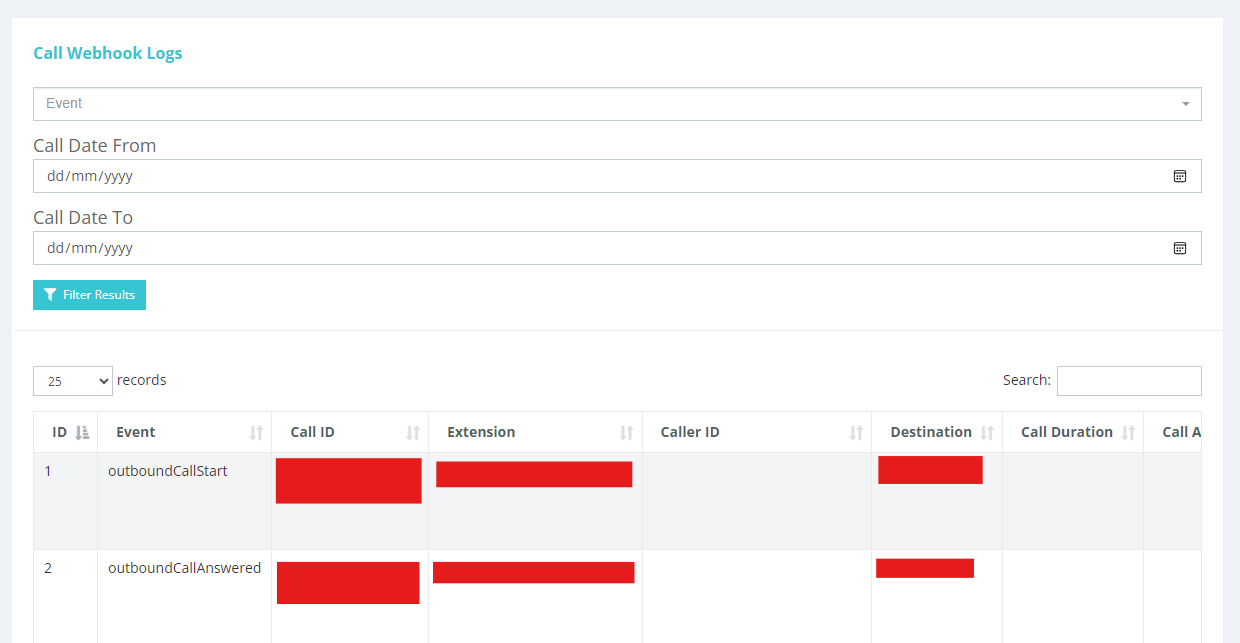Click the Call Date From date input

click(x=600, y=175)
